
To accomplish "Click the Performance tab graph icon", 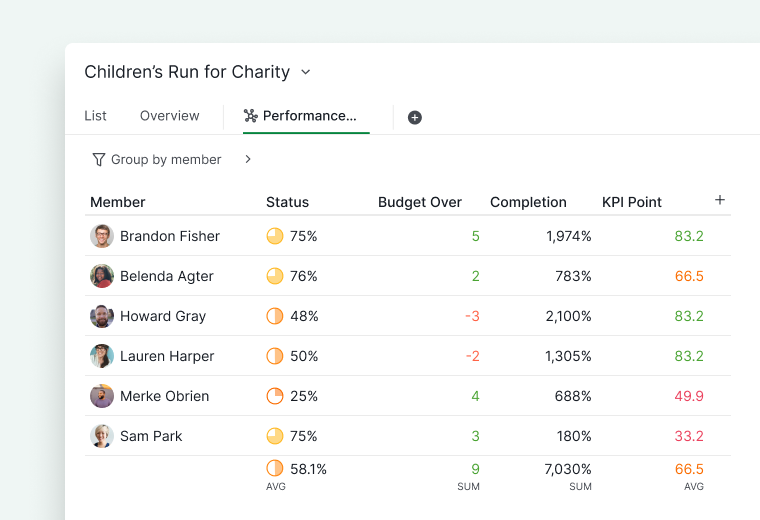I will (x=251, y=116).
